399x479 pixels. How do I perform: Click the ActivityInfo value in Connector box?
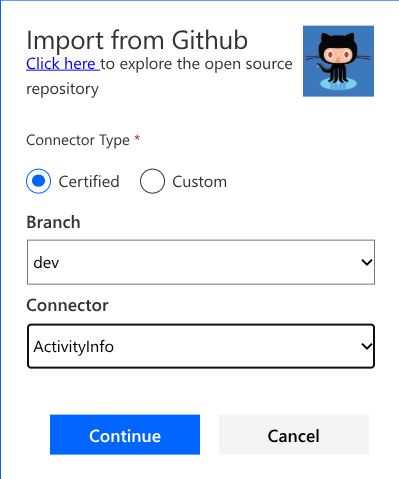pyautogui.click(x=74, y=347)
